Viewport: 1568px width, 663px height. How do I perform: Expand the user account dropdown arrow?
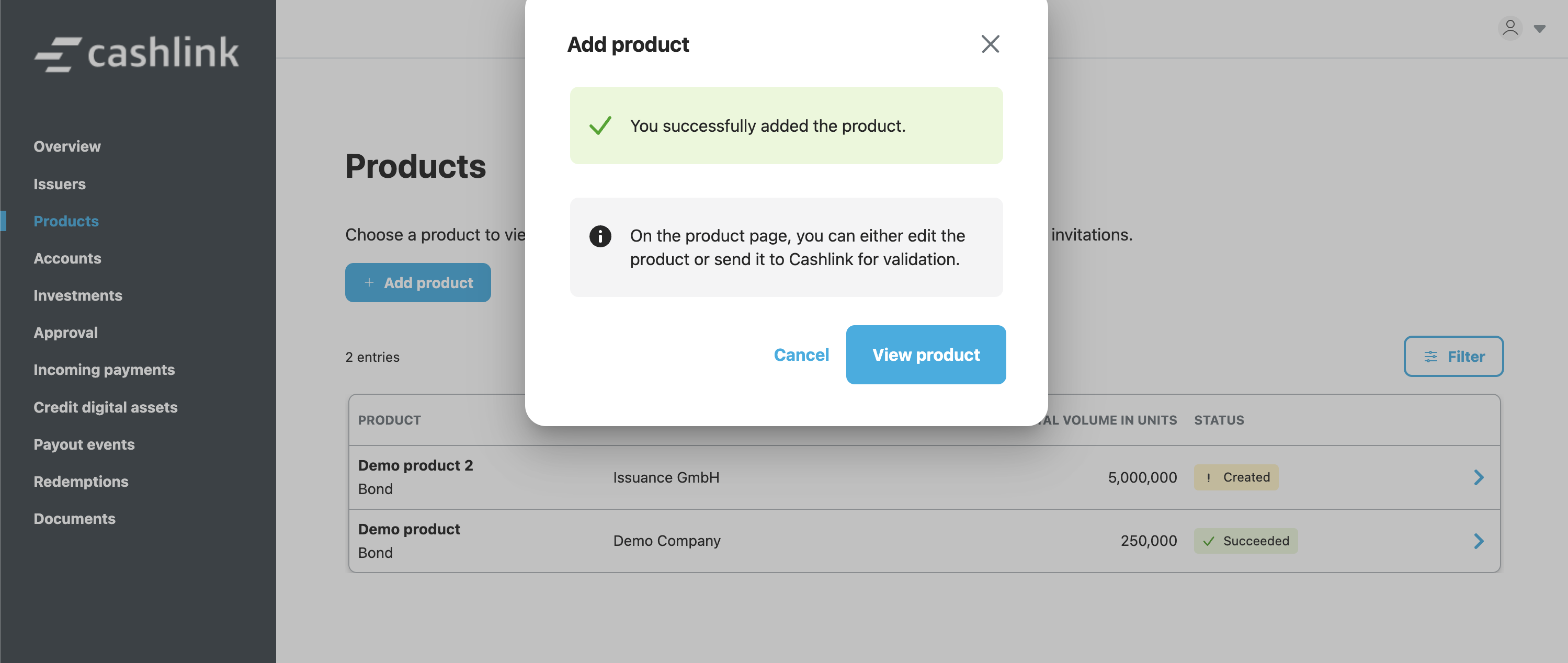pyautogui.click(x=1539, y=29)
